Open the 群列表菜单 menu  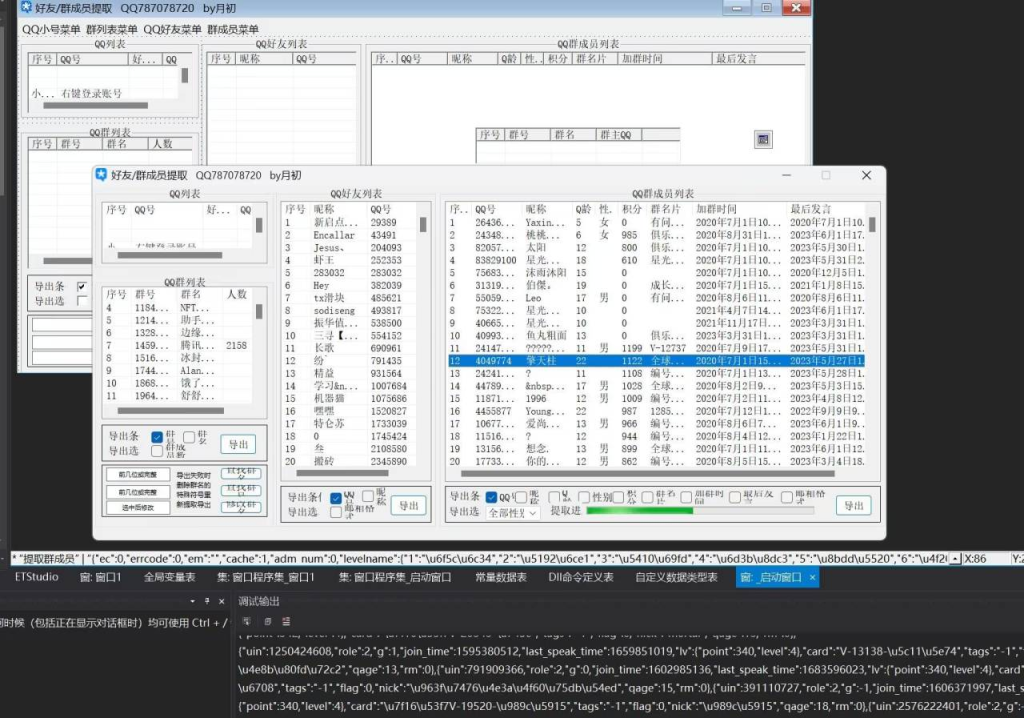coord(112,29)
